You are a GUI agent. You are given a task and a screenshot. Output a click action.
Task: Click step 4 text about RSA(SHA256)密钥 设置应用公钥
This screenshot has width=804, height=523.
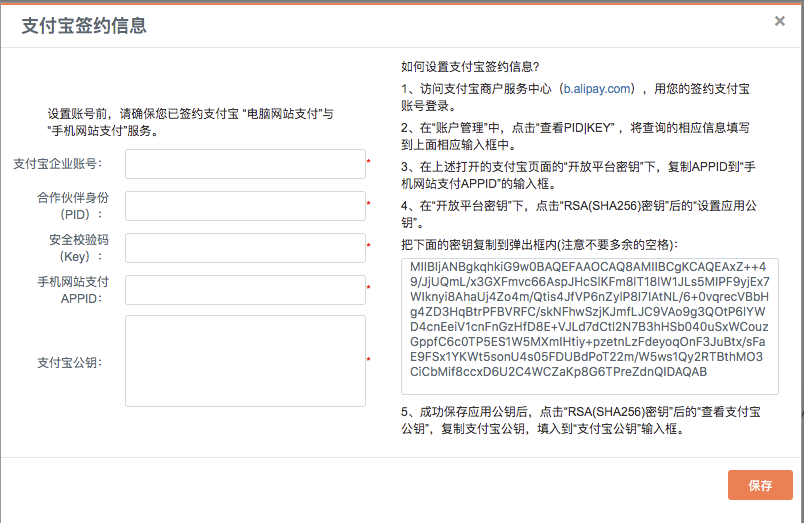579,214
